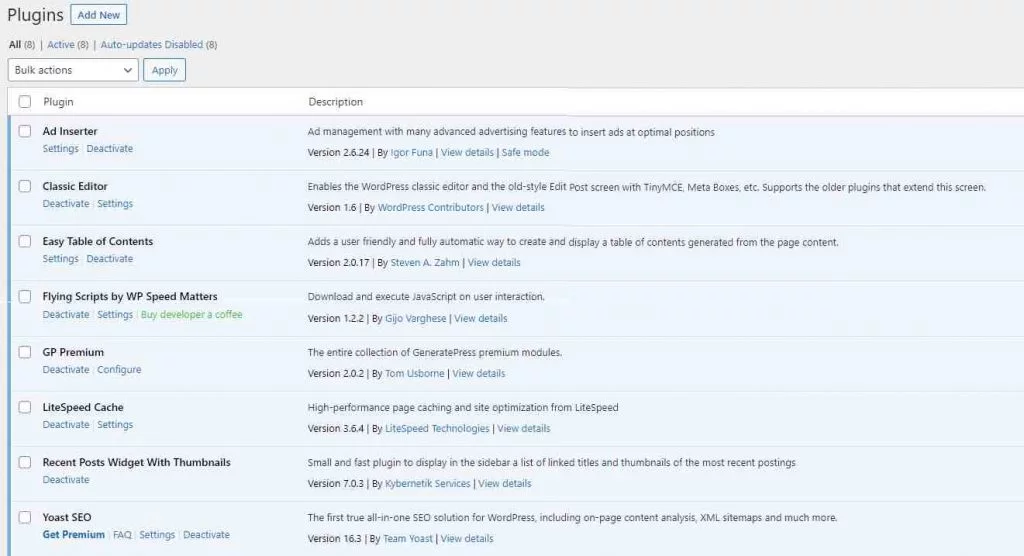Open Tom Usborne author link
This screenshot has height=556, width=1024.
pyautogui.click(x=415, y=373)
